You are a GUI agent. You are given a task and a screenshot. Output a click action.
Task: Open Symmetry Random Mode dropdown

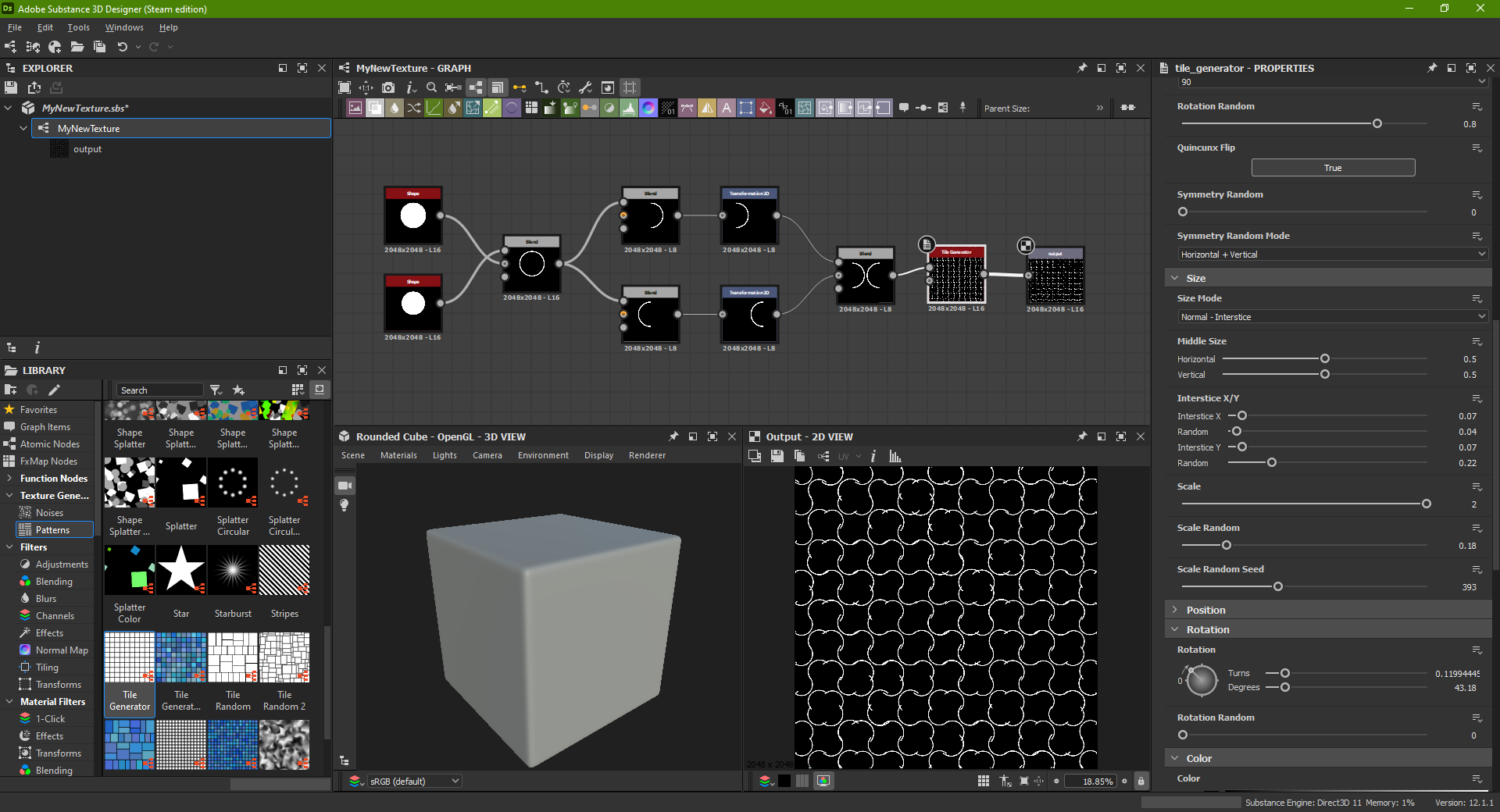(x=1332, y=255)
